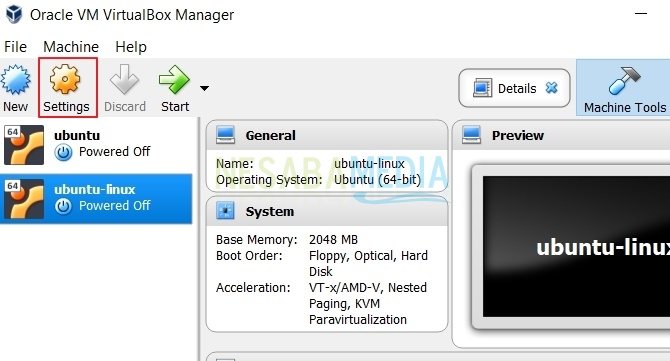Image resolution: width=670 pixels, height=361 pixels.
Task: Click the Acceleration value text
Action: pyautogui.click(x=367, y=304)
